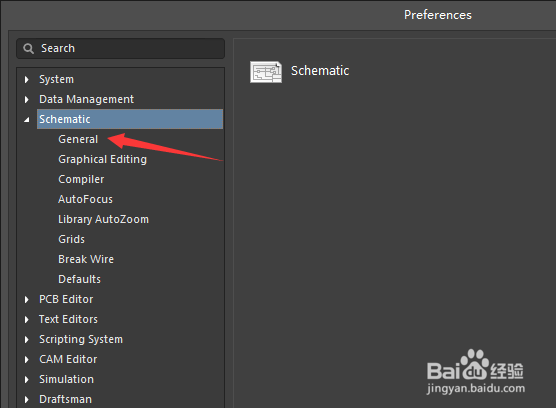Screen dimensions: 556x408
Task: Open Graphical Editing preferences
Action: point(102,160)
